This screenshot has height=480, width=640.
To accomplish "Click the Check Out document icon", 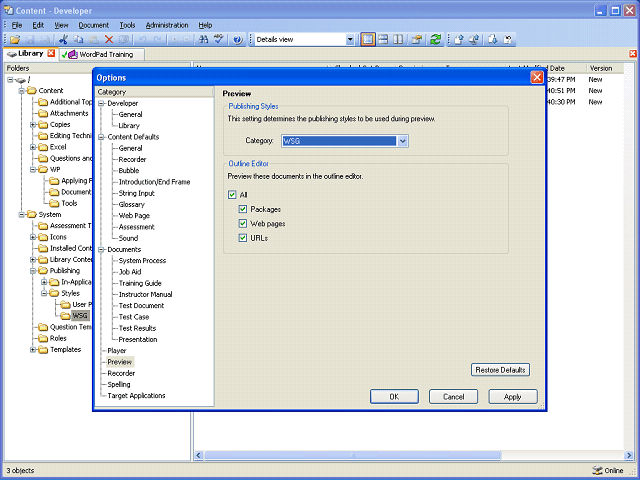I will [x=493, y=40].
